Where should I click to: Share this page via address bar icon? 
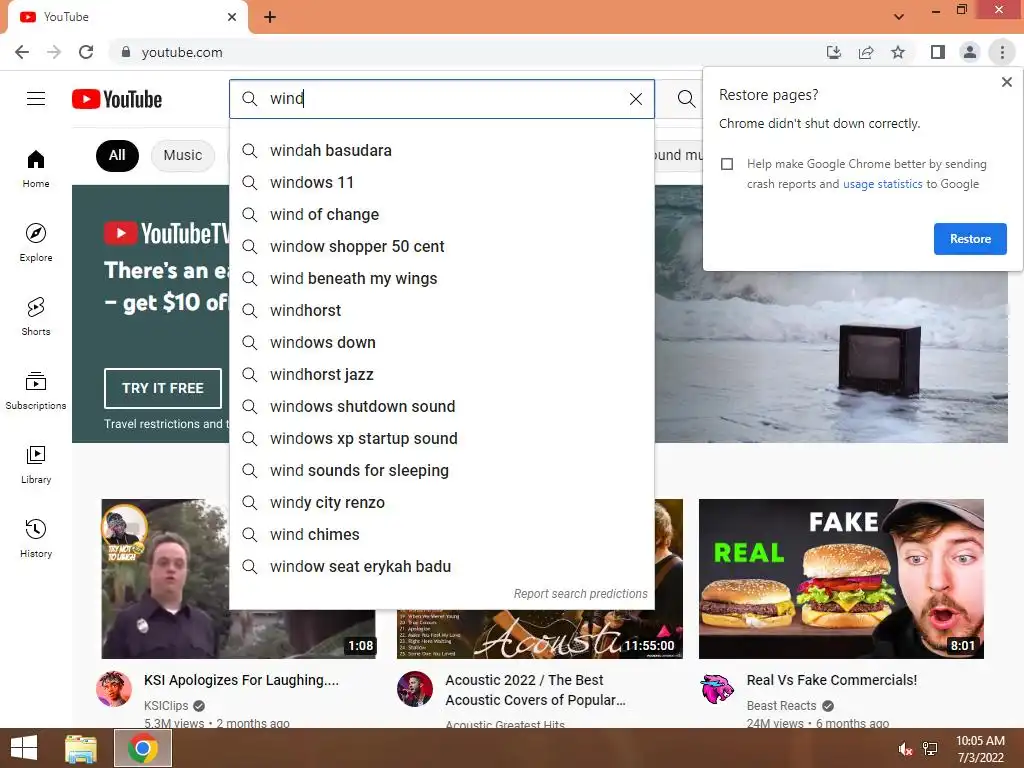(x=866, y=52)
